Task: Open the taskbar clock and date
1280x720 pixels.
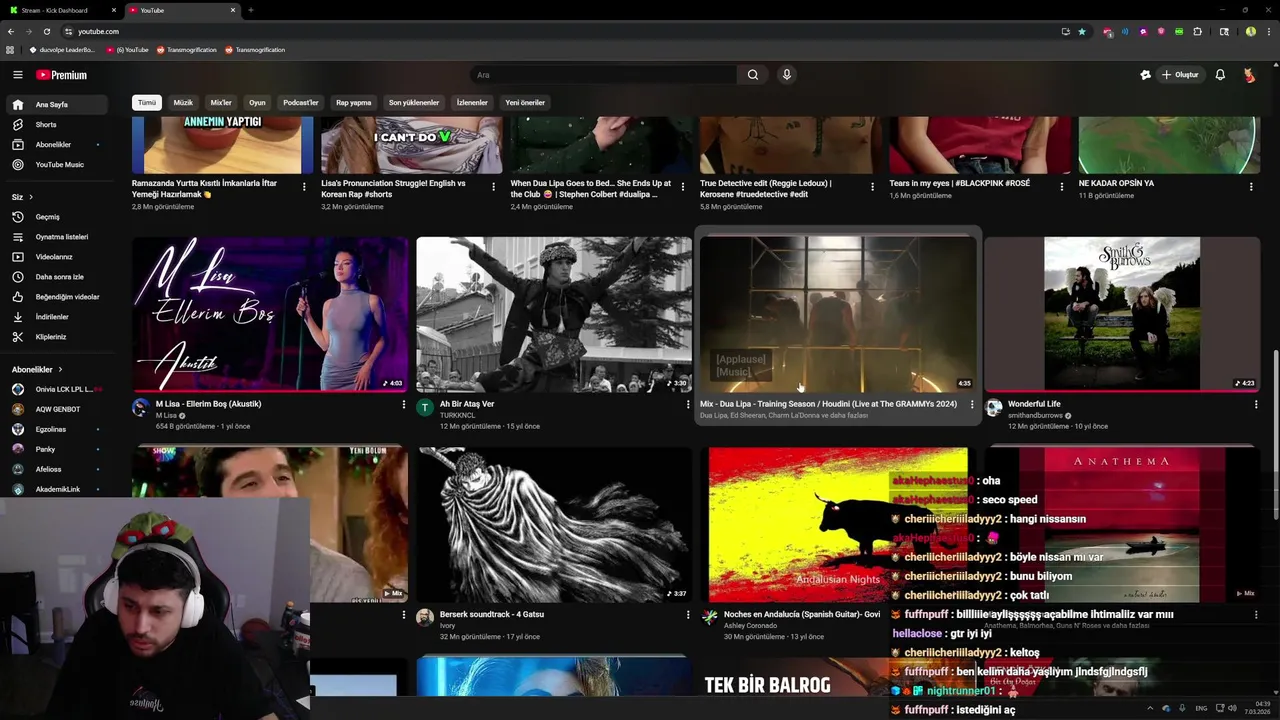Action: coord(1257,708)
